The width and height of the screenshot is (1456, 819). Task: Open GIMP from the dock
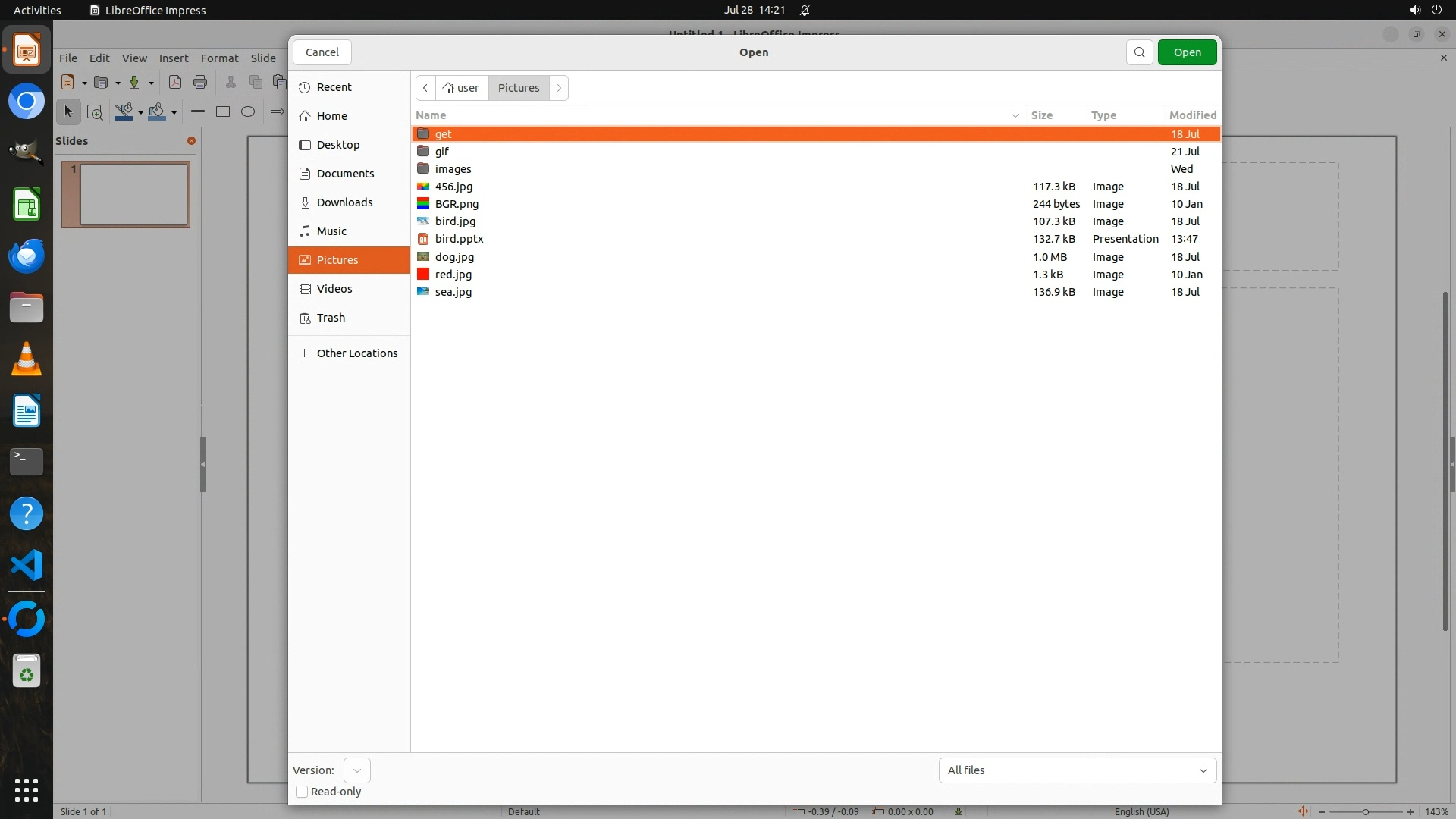(27, 152)
